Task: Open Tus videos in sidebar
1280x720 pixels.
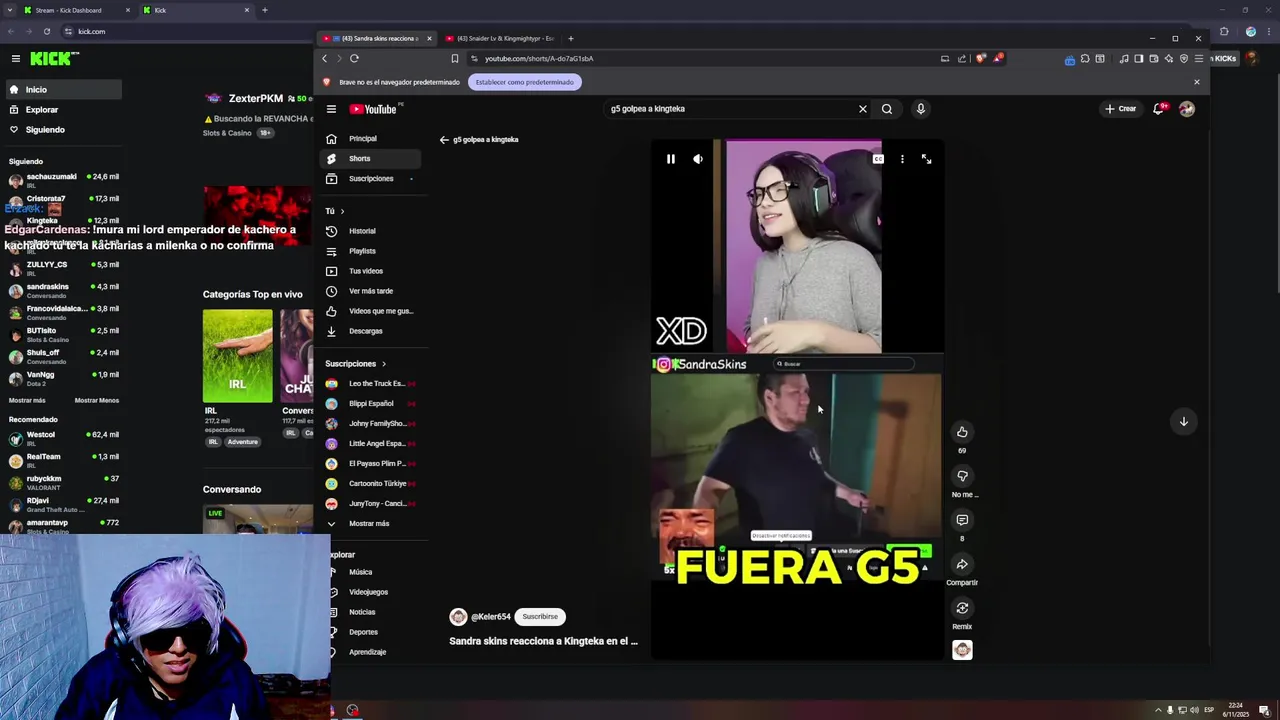Action: click(x=370, y=271)
